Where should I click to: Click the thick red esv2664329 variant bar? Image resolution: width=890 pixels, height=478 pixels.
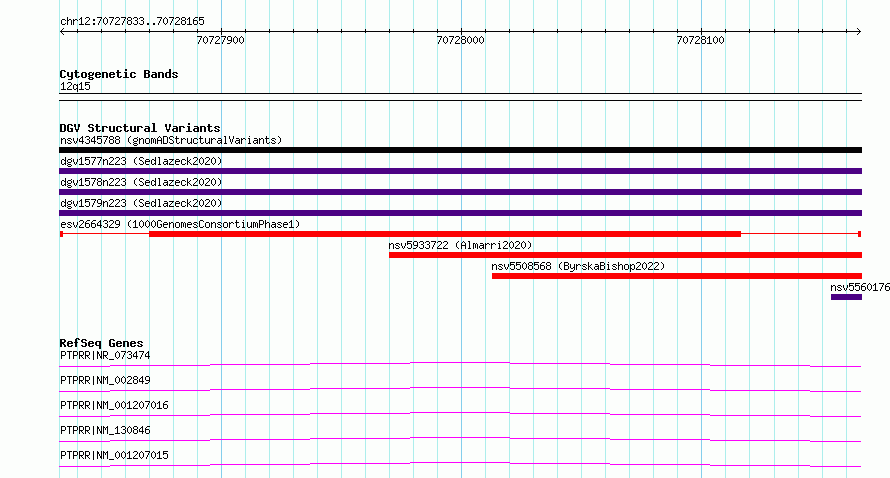[x=445, y=234]
